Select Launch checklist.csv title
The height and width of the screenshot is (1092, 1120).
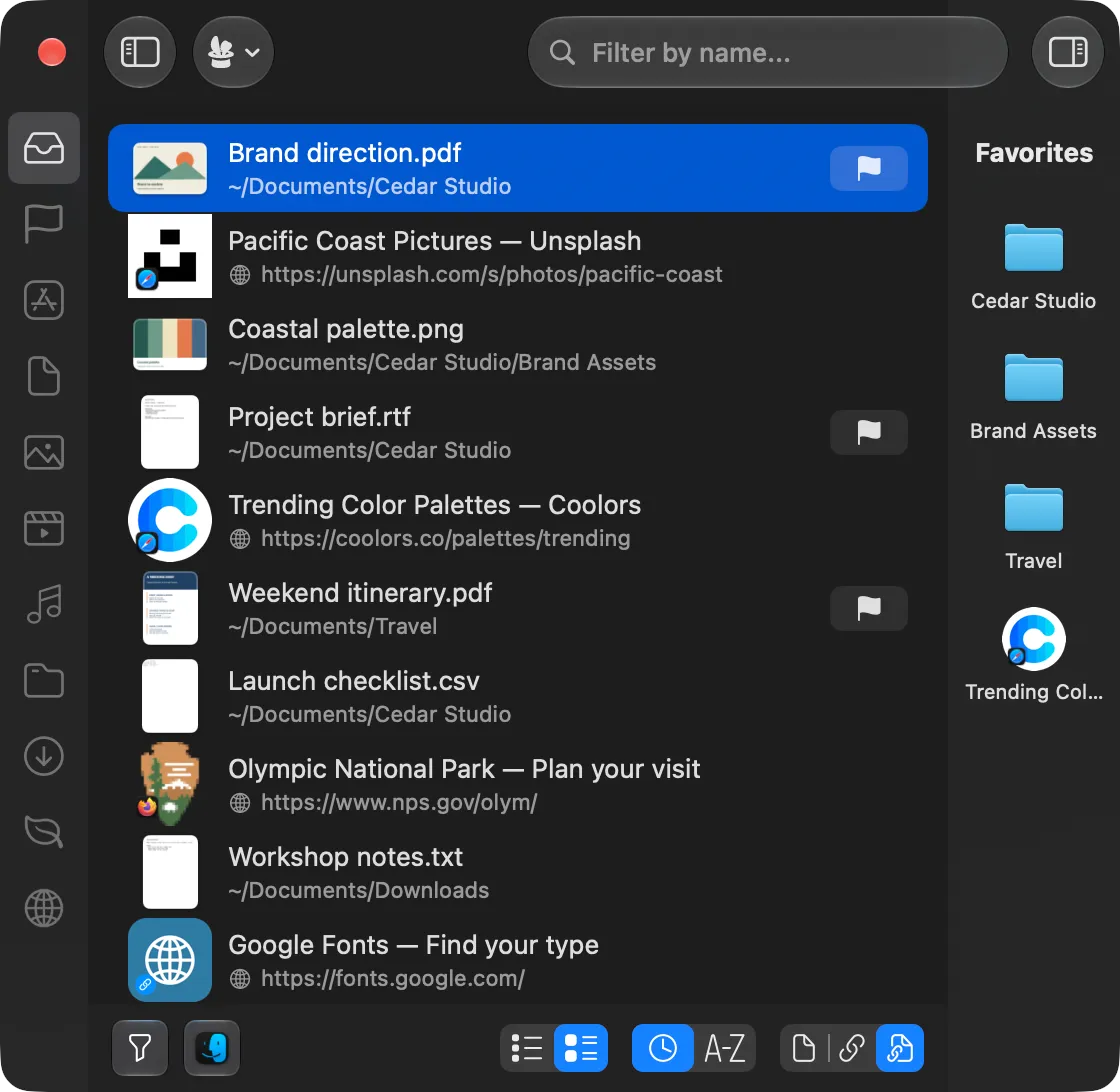354,681
